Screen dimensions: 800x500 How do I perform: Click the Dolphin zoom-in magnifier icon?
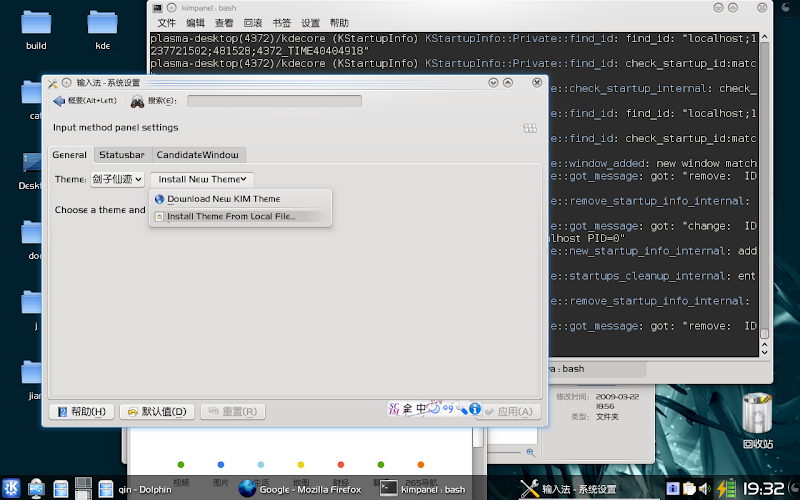531,452
